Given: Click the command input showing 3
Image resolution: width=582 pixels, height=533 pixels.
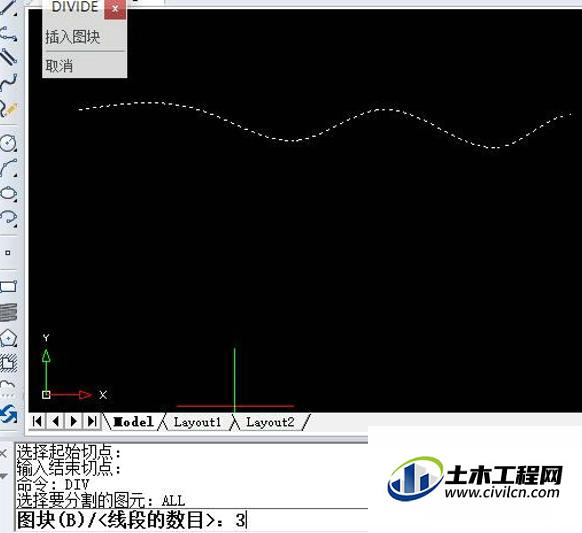Looking at the screenshot, I should [x=192, y=520].
